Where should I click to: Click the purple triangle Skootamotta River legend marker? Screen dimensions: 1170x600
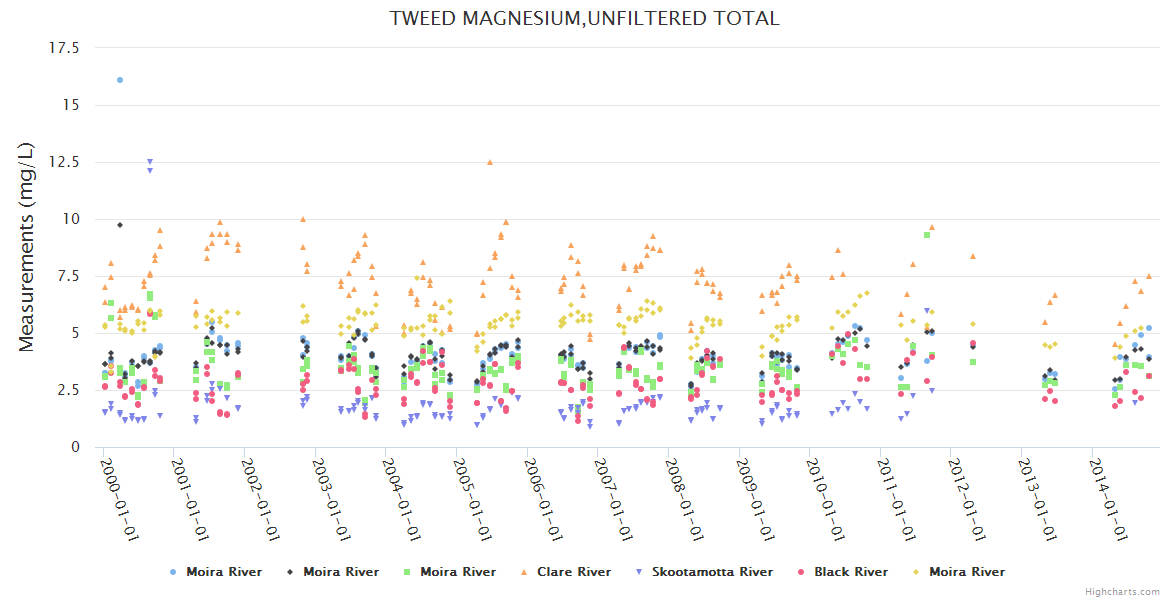[x=639, y=572]
